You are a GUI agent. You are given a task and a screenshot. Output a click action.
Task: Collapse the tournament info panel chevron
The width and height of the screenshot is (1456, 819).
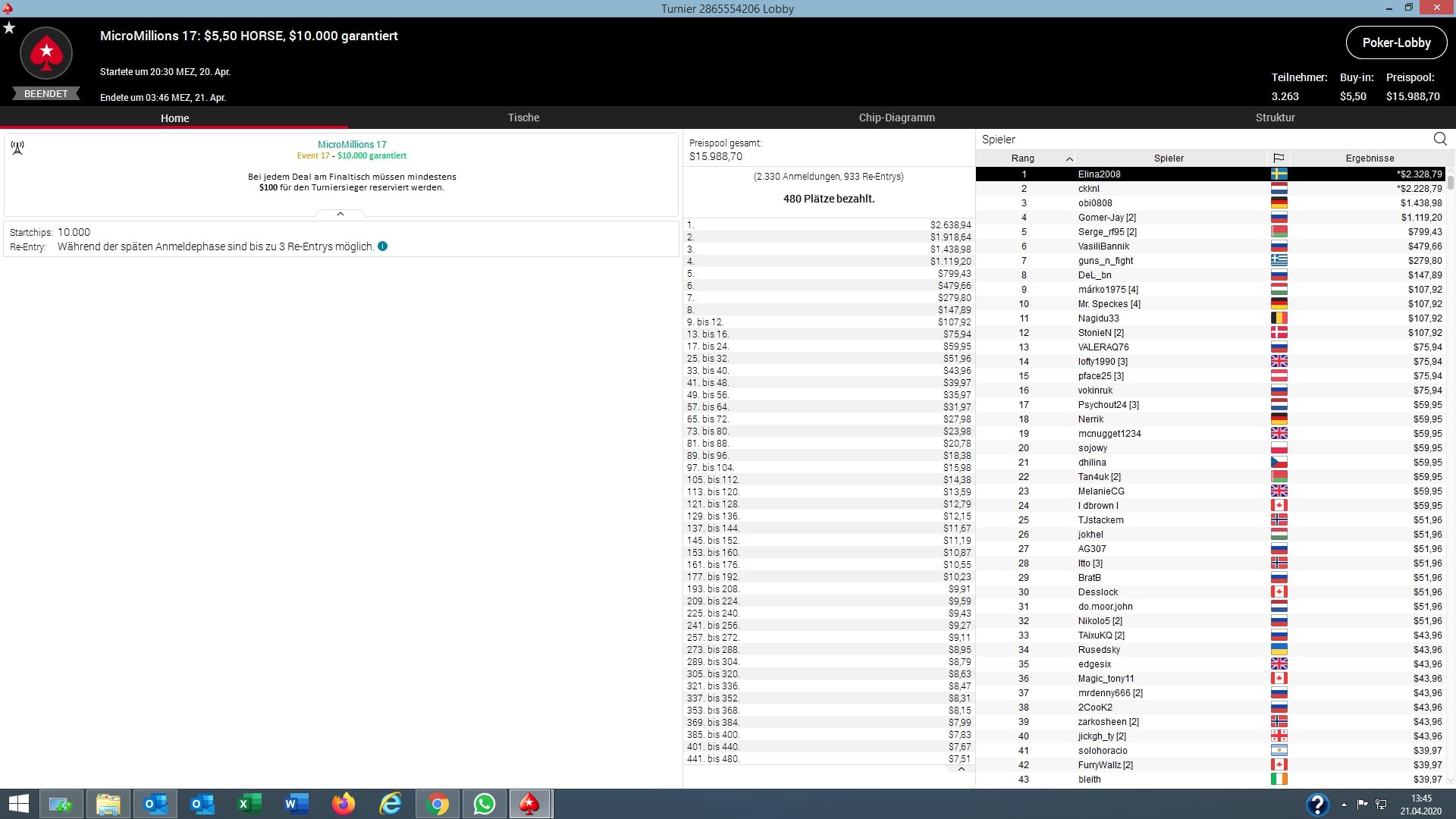[x=340, y=214]
